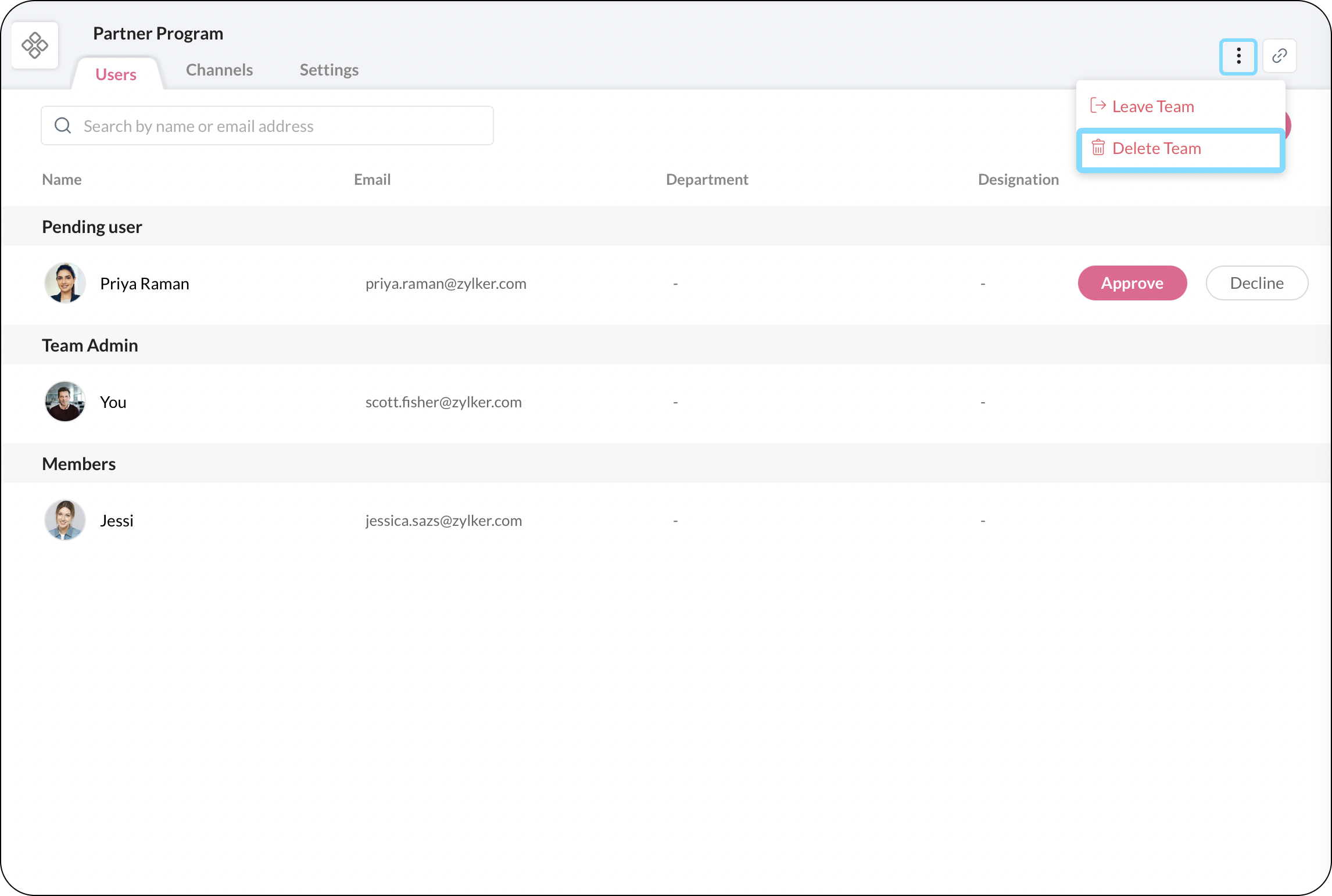Open Scott Fisher's avatar photo

pos(65,402)
